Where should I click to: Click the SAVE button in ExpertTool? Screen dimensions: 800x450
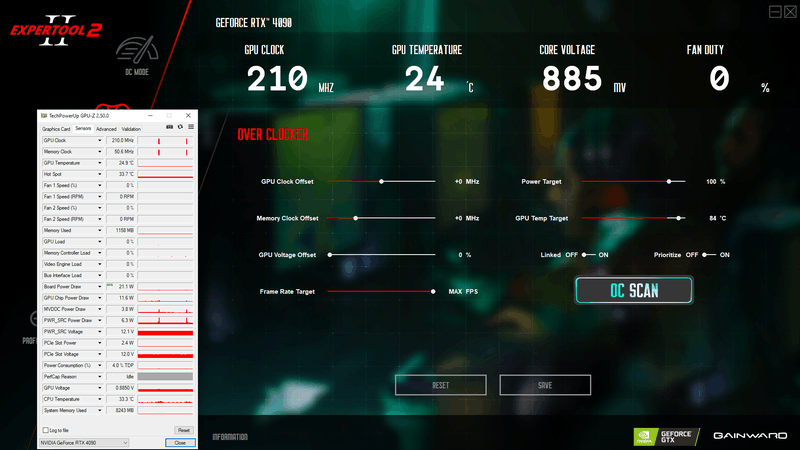pos(545,385)
